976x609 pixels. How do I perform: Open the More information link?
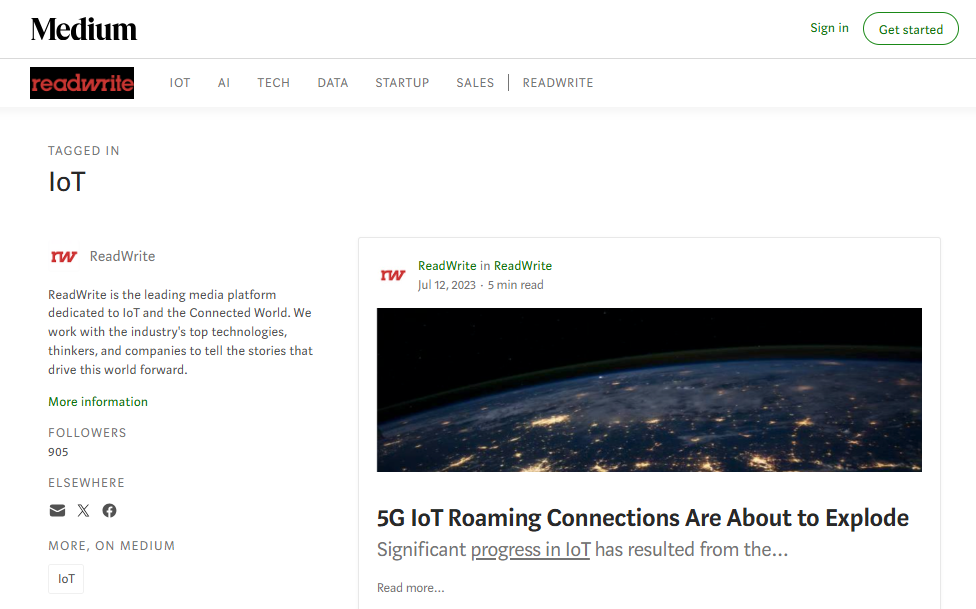pos(98,402)
